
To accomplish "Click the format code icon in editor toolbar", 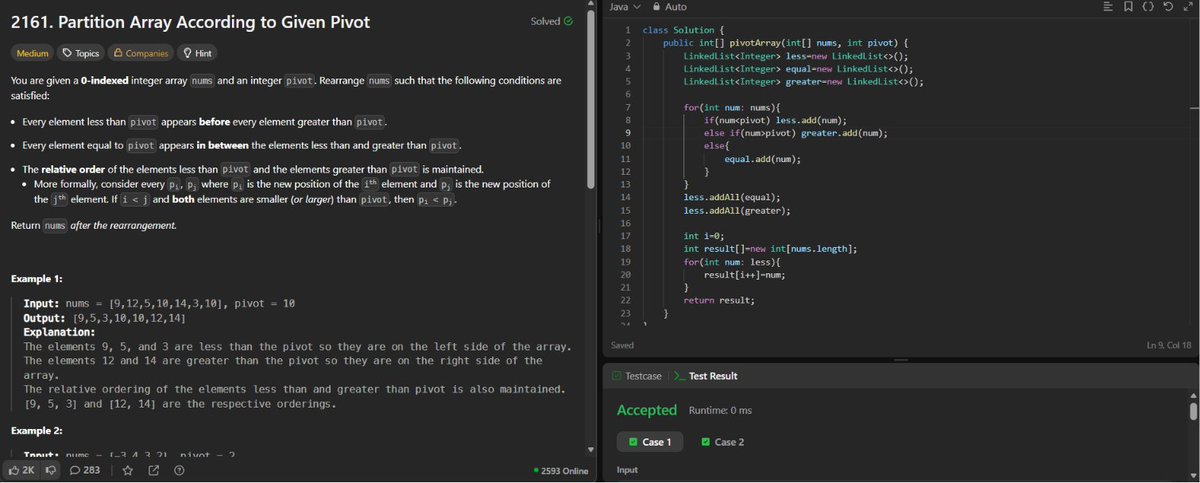I will 1107,7.
